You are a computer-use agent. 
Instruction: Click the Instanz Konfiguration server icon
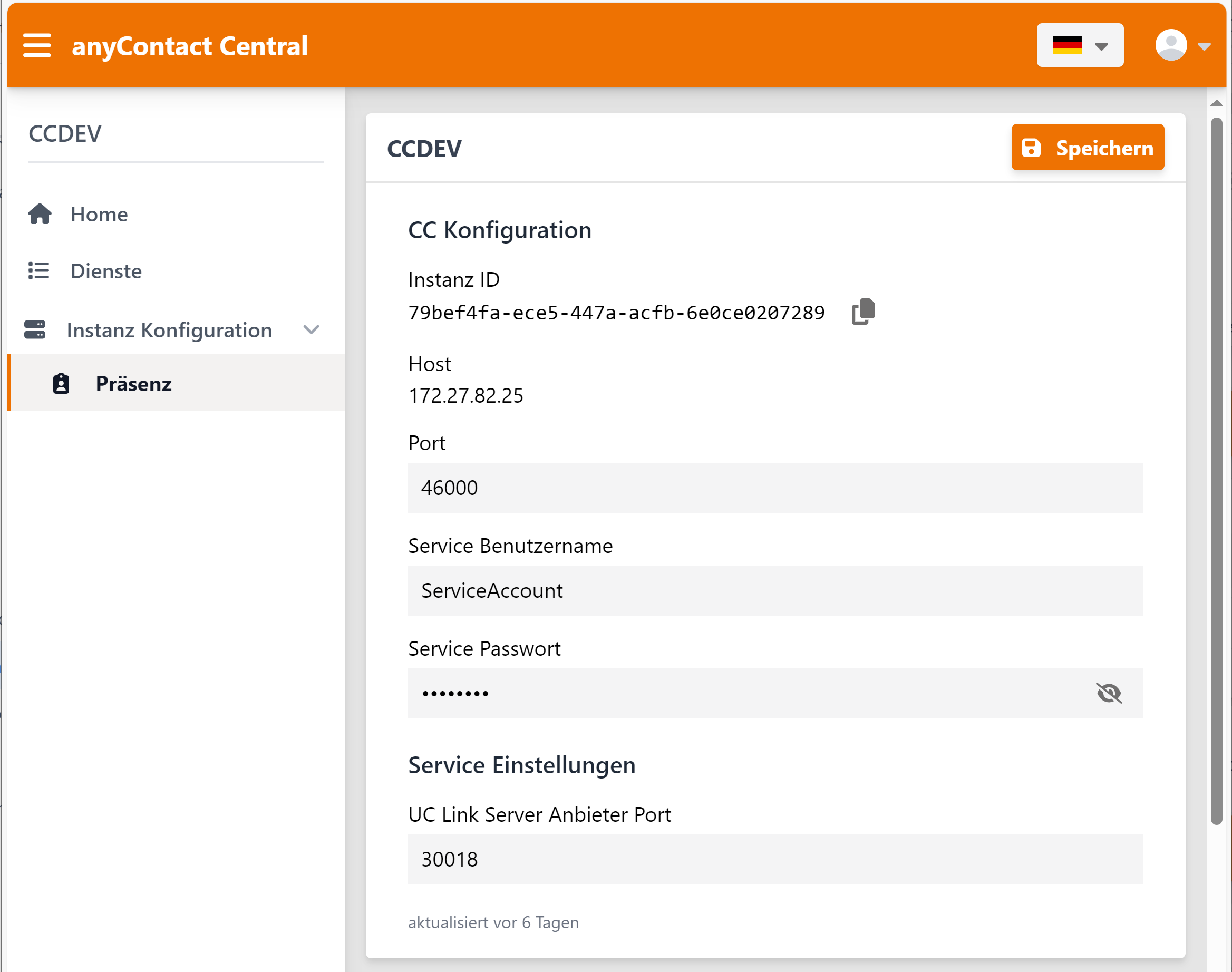tap(35, 329)
